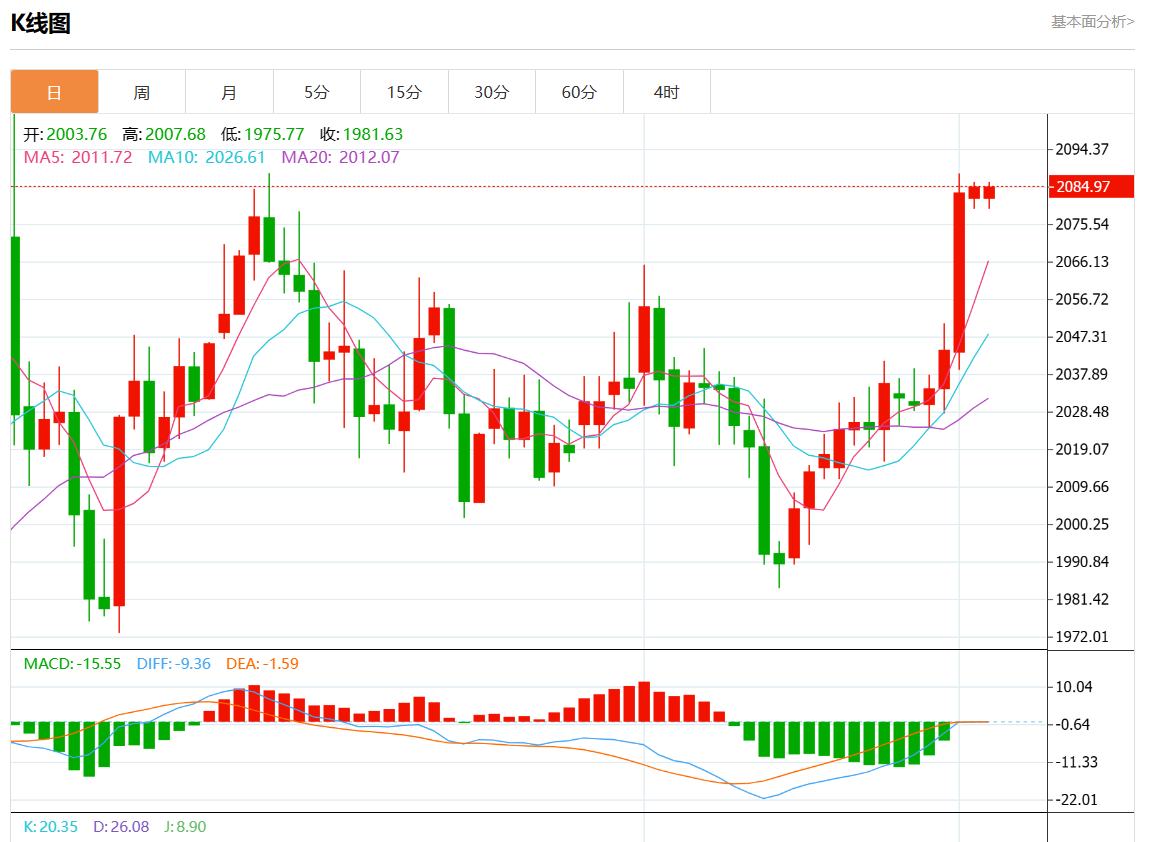Click the 2094.37 price axis label

[1082, 149]
